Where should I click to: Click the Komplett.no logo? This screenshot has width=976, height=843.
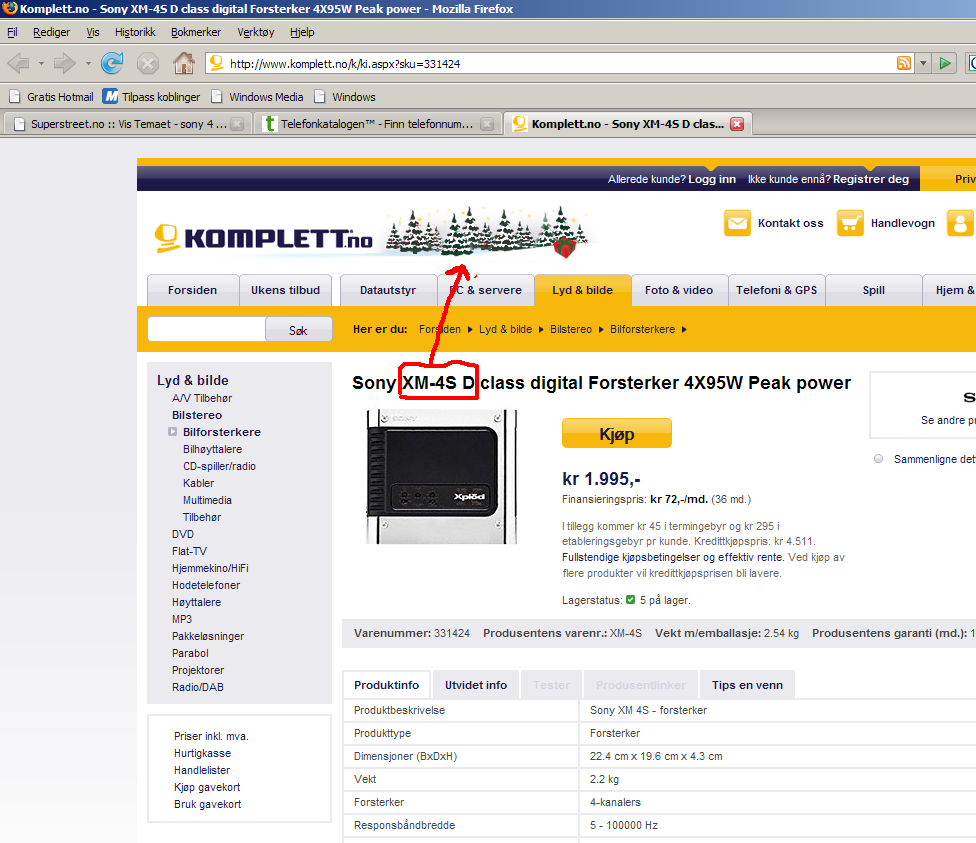[263, 238]
